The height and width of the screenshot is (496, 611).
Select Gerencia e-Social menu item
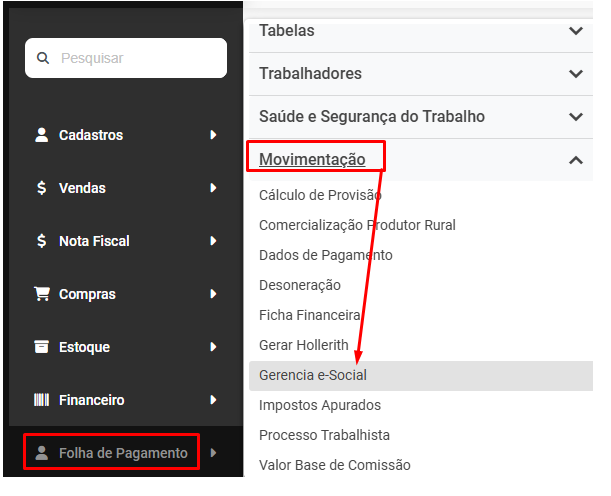[x=313, y=375]
